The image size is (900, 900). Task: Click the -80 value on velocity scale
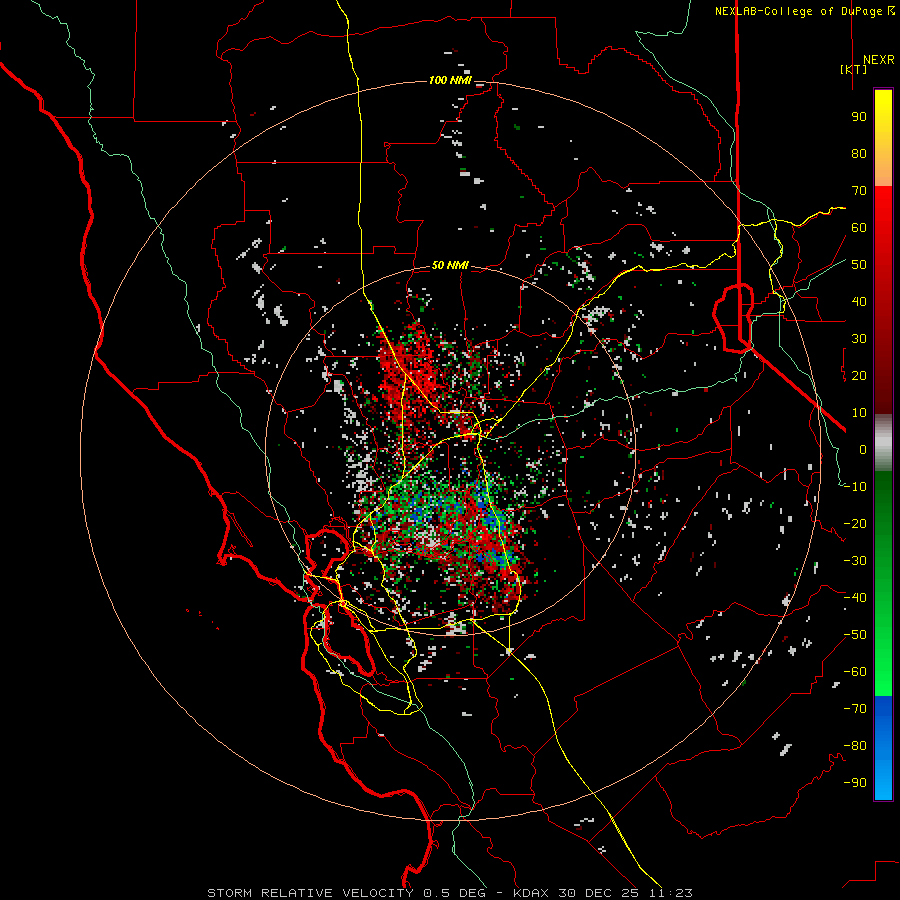point(855,746)
